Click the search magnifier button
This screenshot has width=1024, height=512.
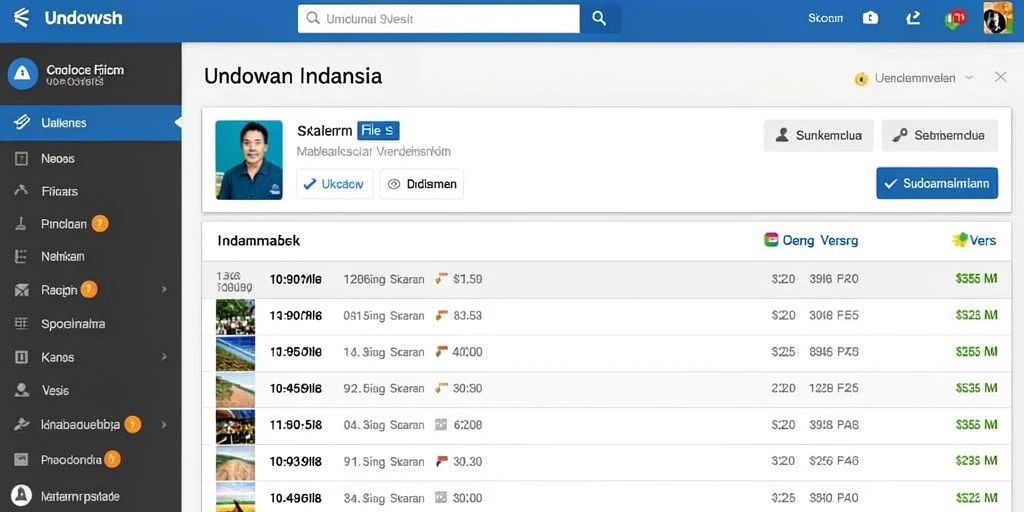(599, 18)
